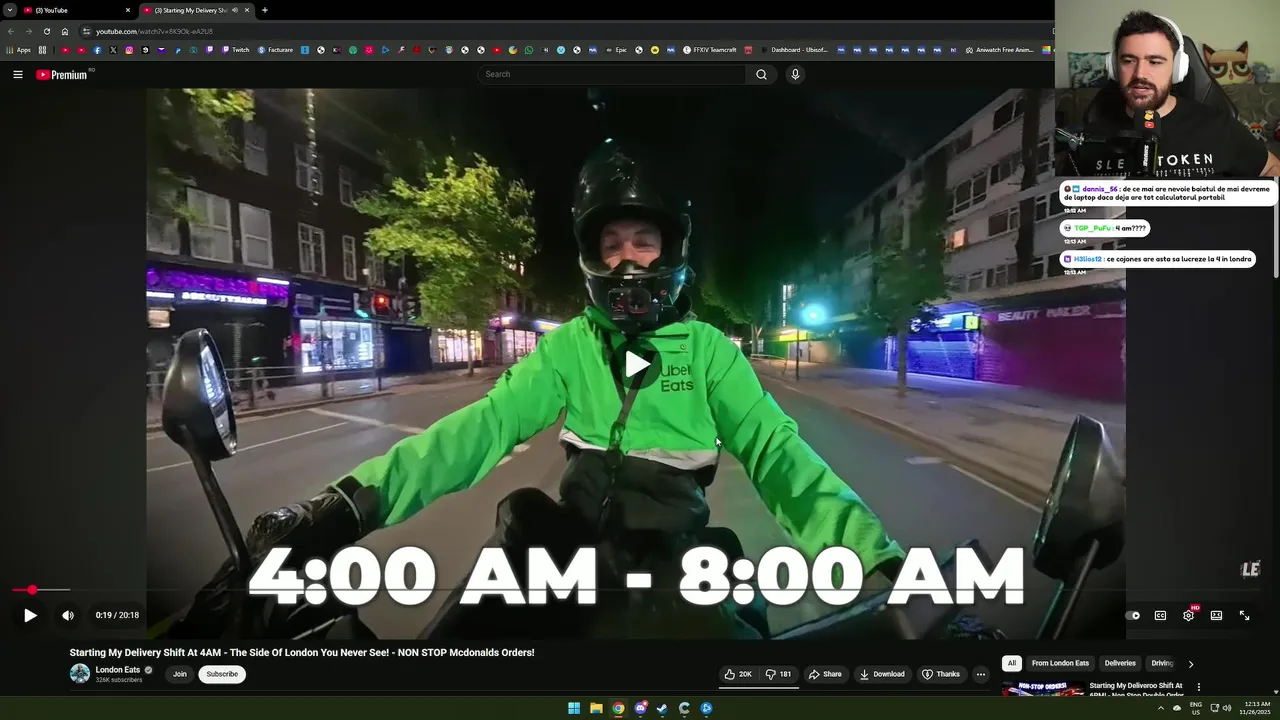Go to YouTube Premium home logo
This screenshot has width=1280, height=720.
point(62,74)
